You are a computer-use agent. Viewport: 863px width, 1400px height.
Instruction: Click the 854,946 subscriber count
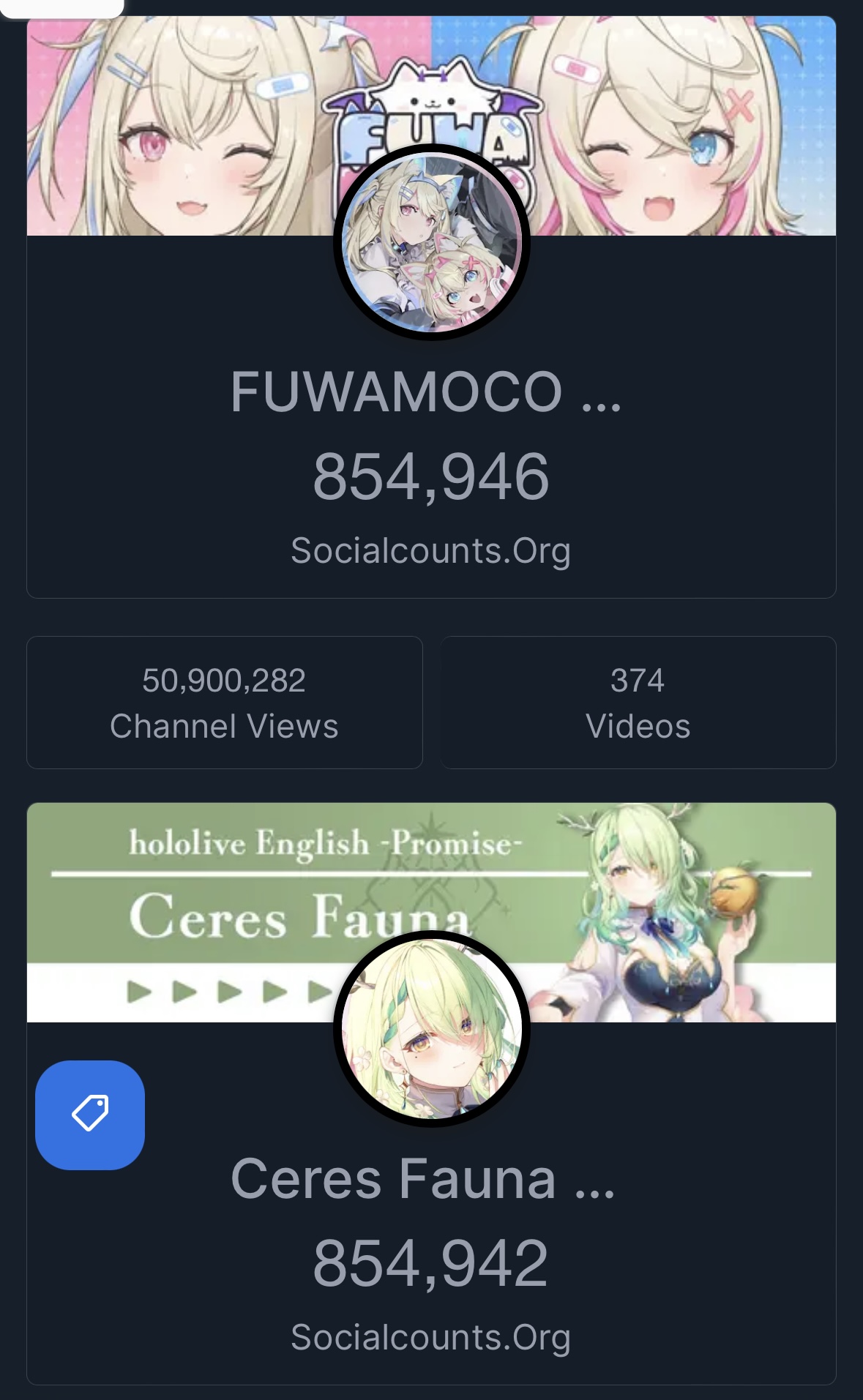[x=431, y=476]
